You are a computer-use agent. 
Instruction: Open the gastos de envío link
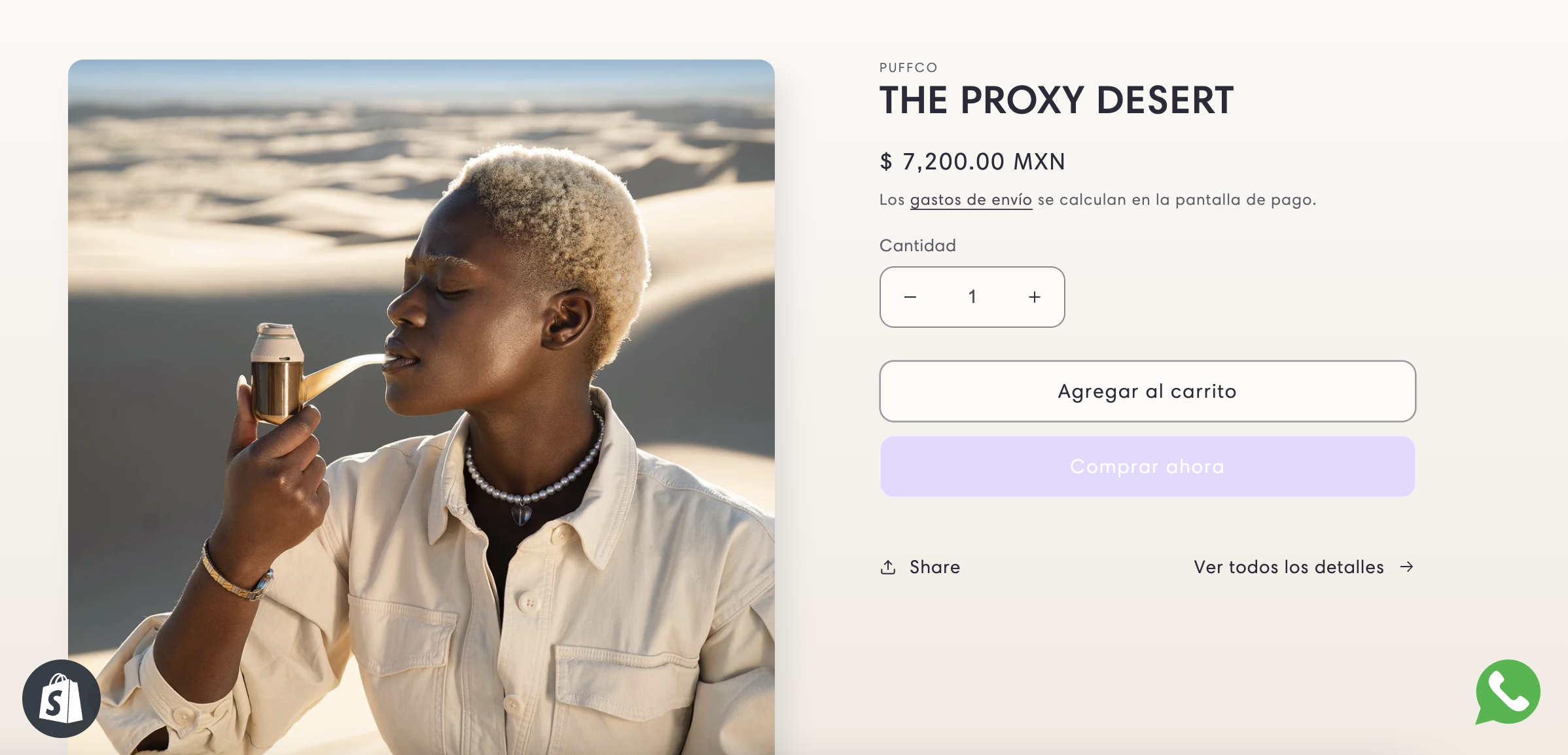point(971,200)
